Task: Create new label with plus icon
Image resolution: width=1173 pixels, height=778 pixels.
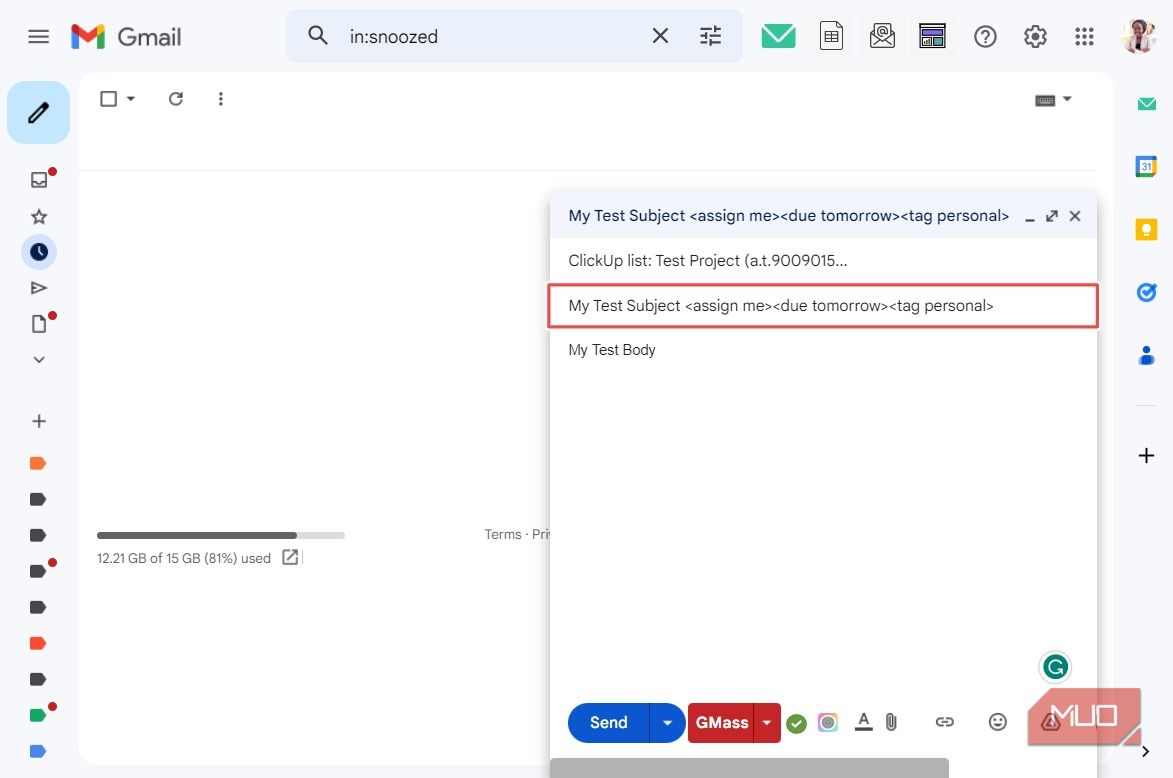Action: [x=39, y=421]
